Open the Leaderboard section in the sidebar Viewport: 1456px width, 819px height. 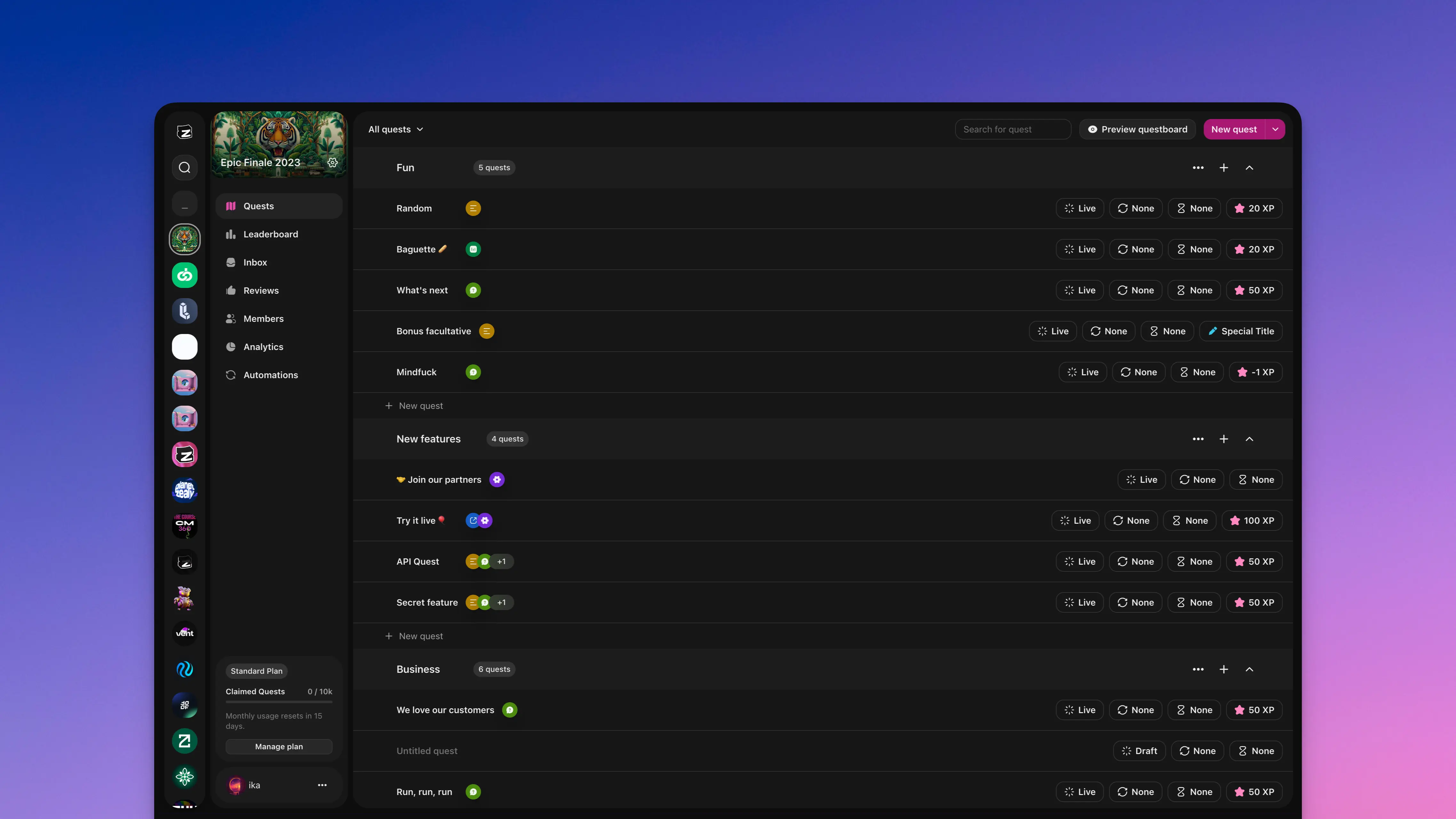click(270, 234)
